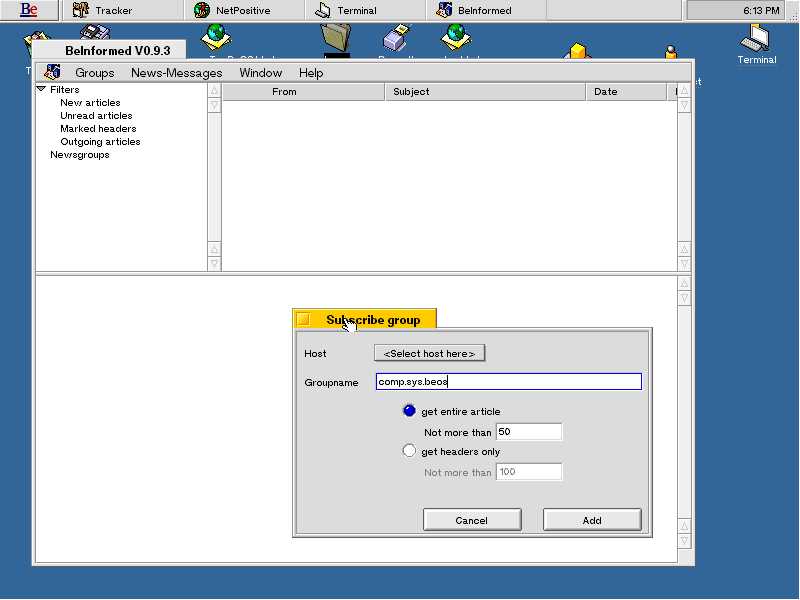Open the News-Messages menu
The width and height of the screenshot is (800, 600).
(177, 73)
